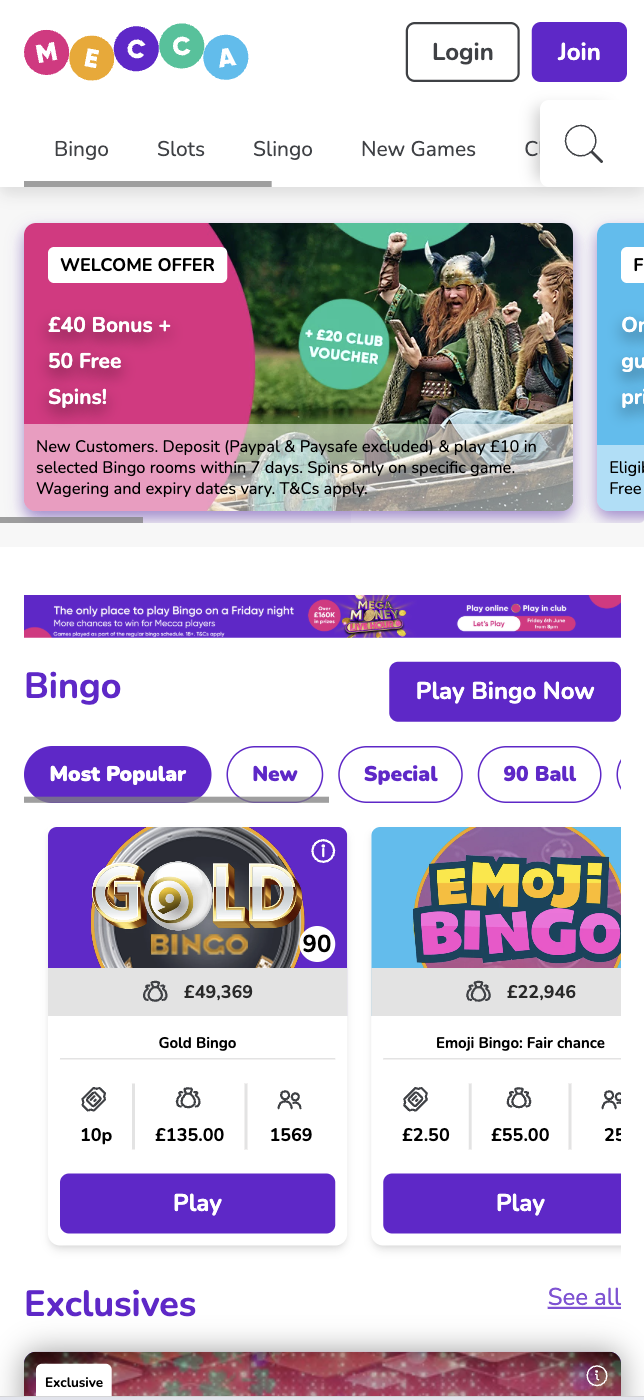The height and width of the screenshot is (1400, 644).
Task: Open See all Exclusives
Action: point(583,1296)
